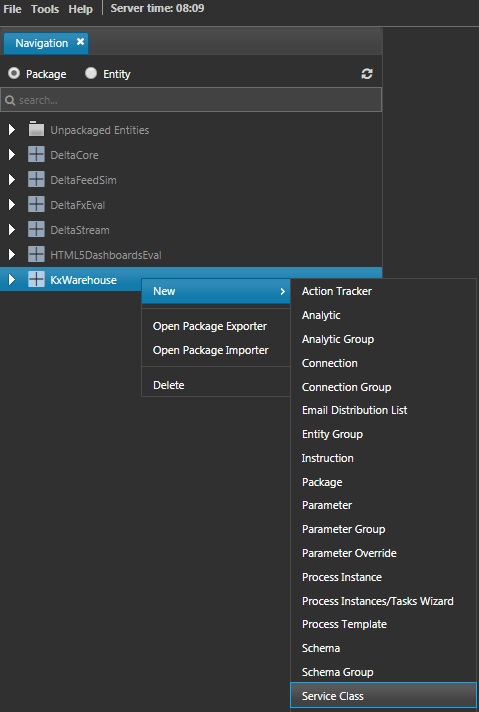Select Service Class entry

[383, 696]
